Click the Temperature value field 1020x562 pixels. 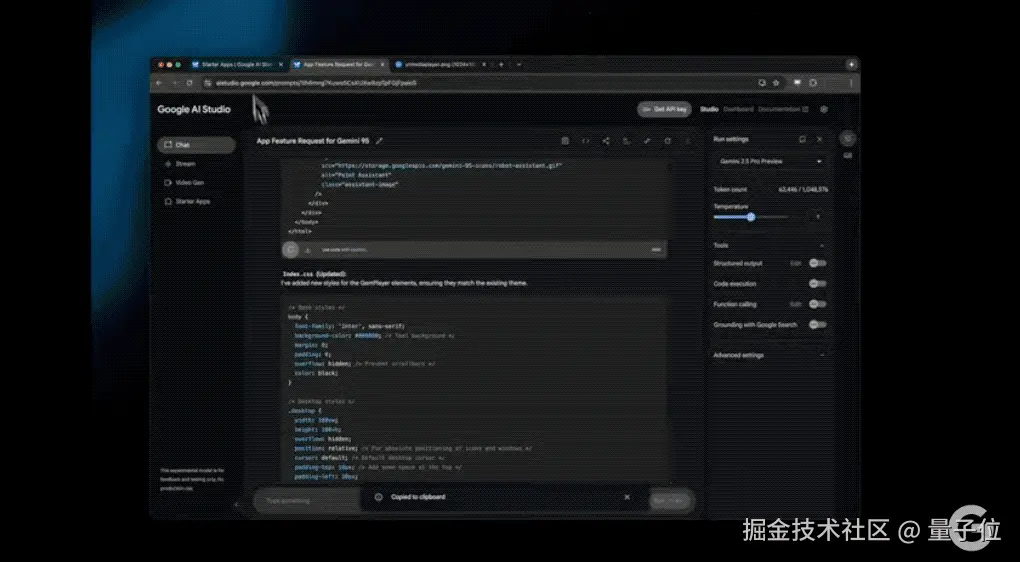point(818,217)
